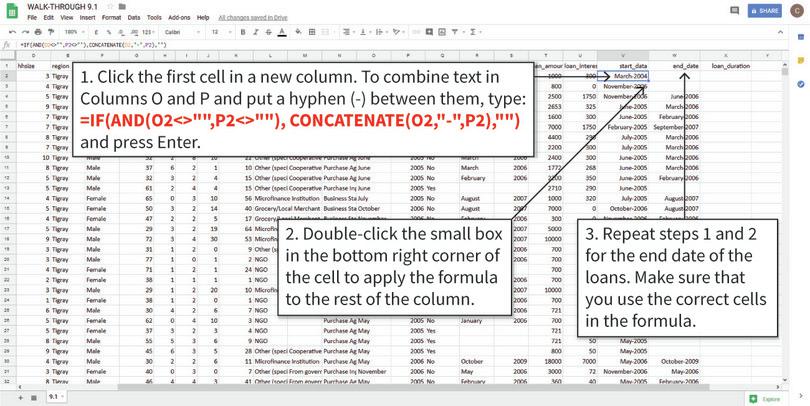Open the comments history icon
The image size is (810, 406).
click(x=734, y=10)
